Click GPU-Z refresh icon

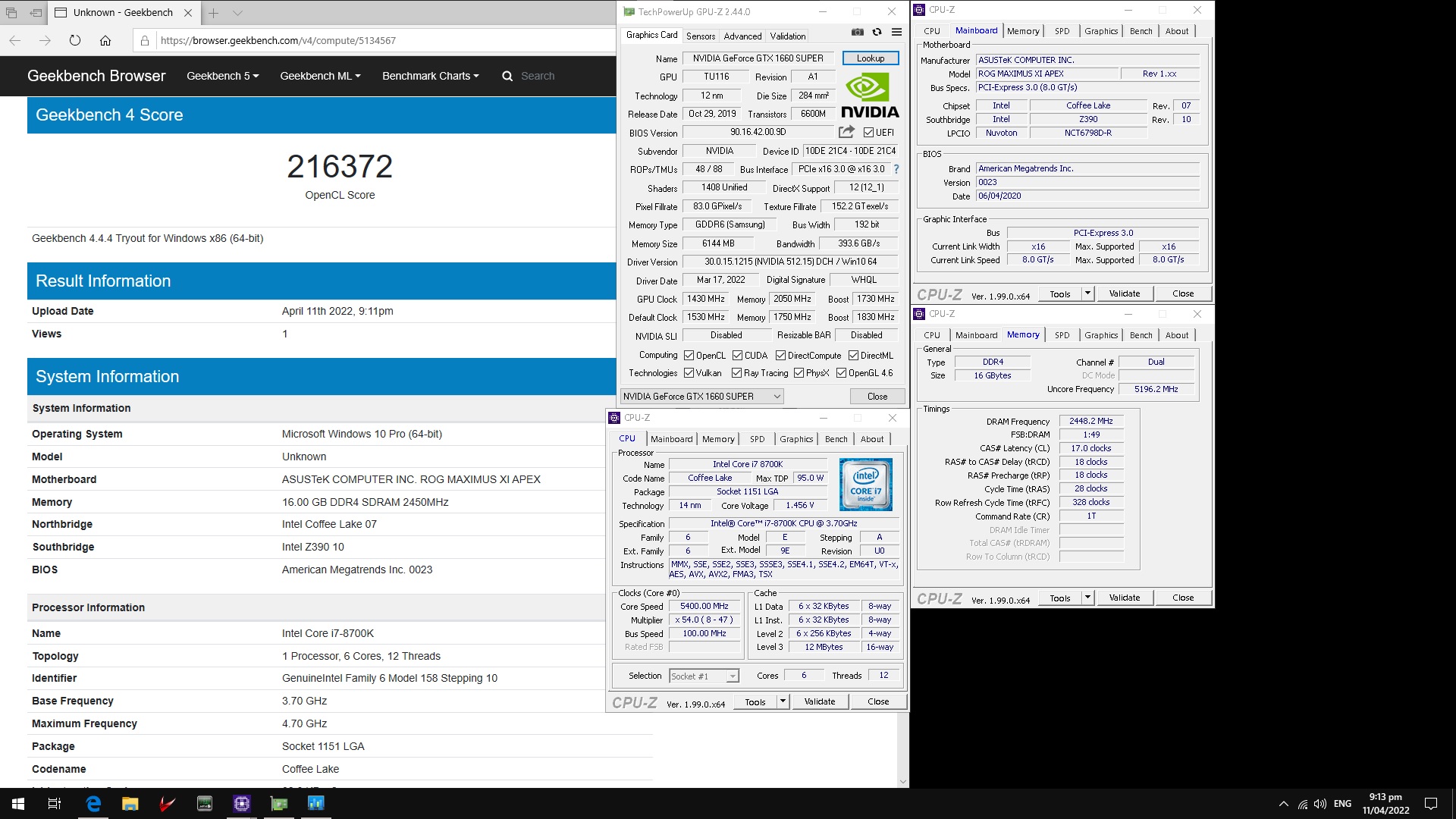coord(877,32)
